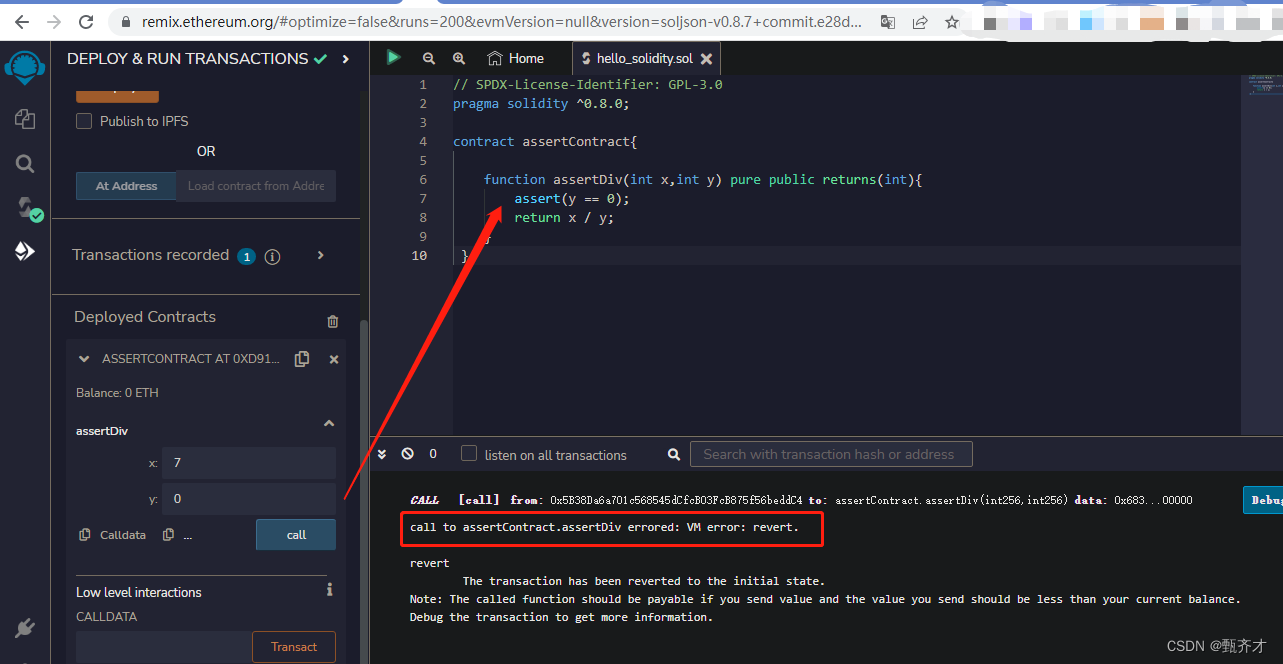This screenshot has height=664, width=1283.
Task: Share this page via address bar icon
Action: pyautogui.click(x=919, y=21)
